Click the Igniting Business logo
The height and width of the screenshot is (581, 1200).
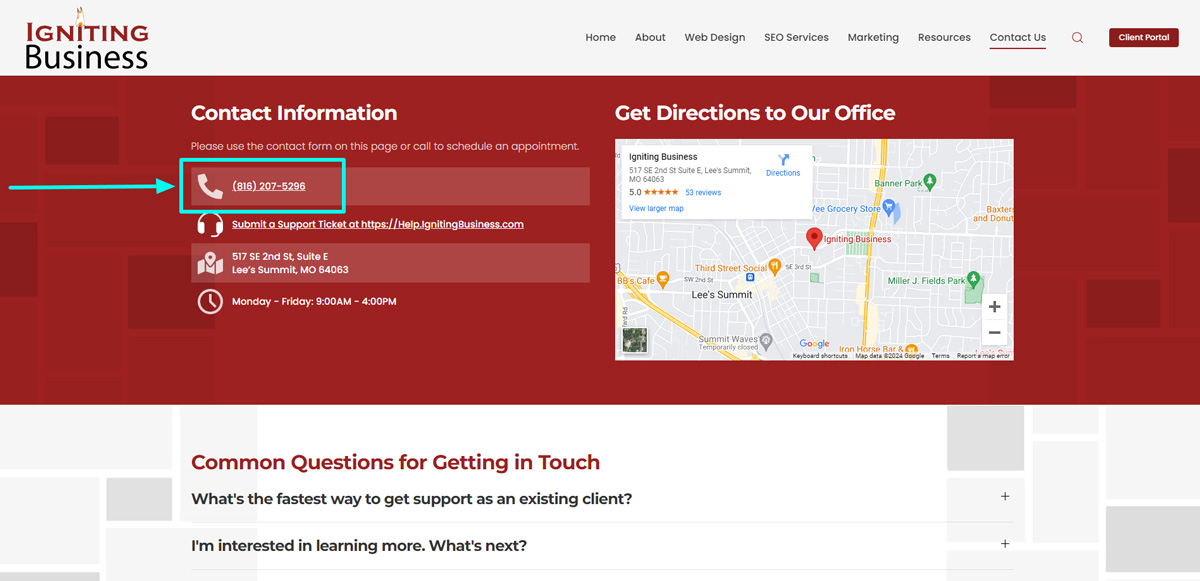[87, 38]
